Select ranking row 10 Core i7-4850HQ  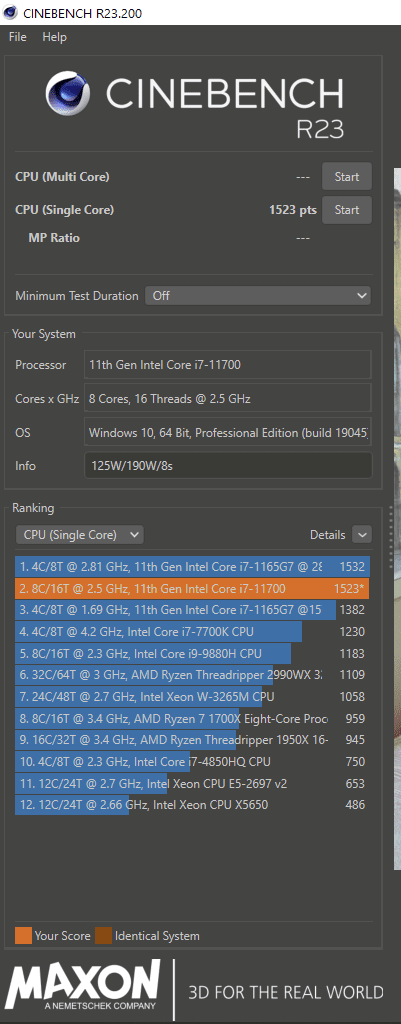point(192,761)
